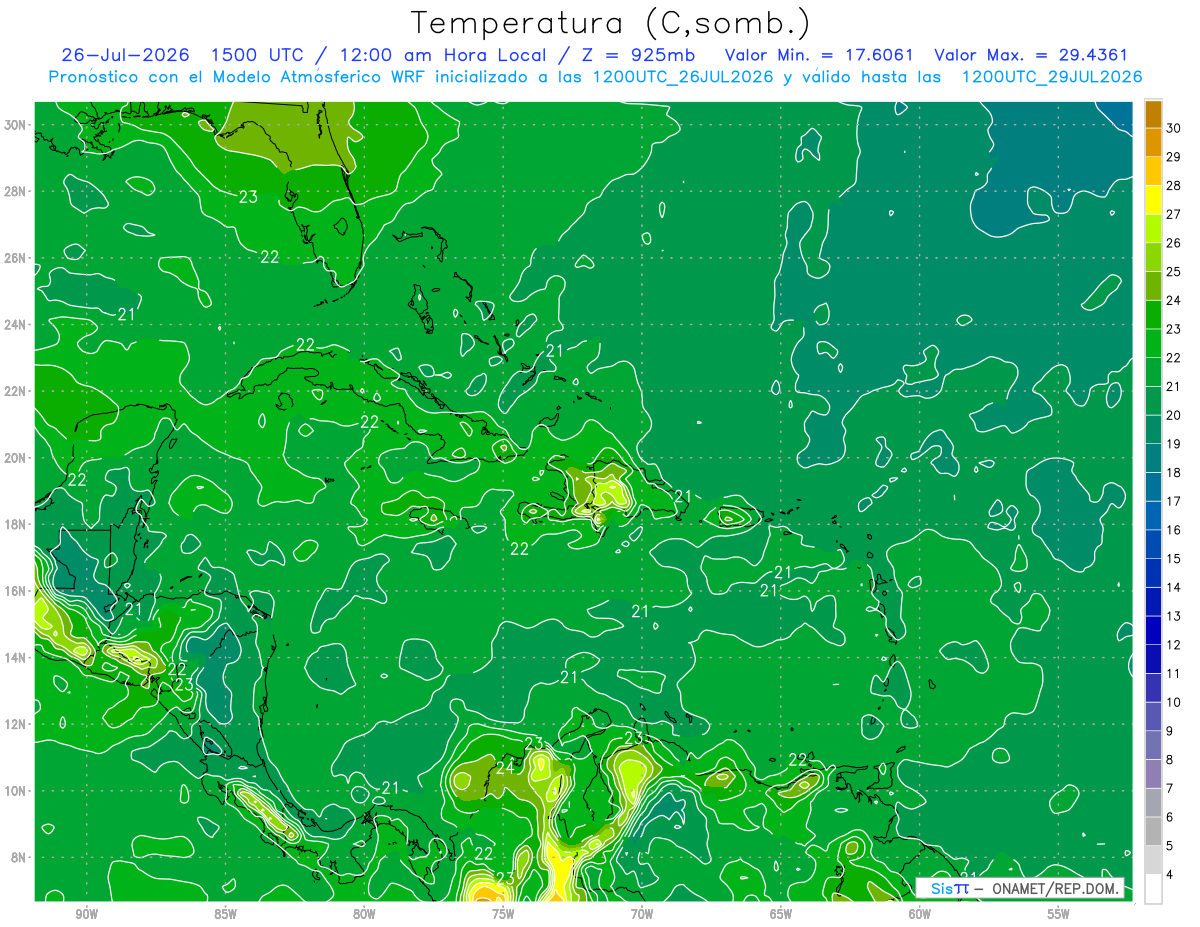Click the "70W" longitude axis label
The height and width of the screenshot is (927, 1200).
coord(642,914)
